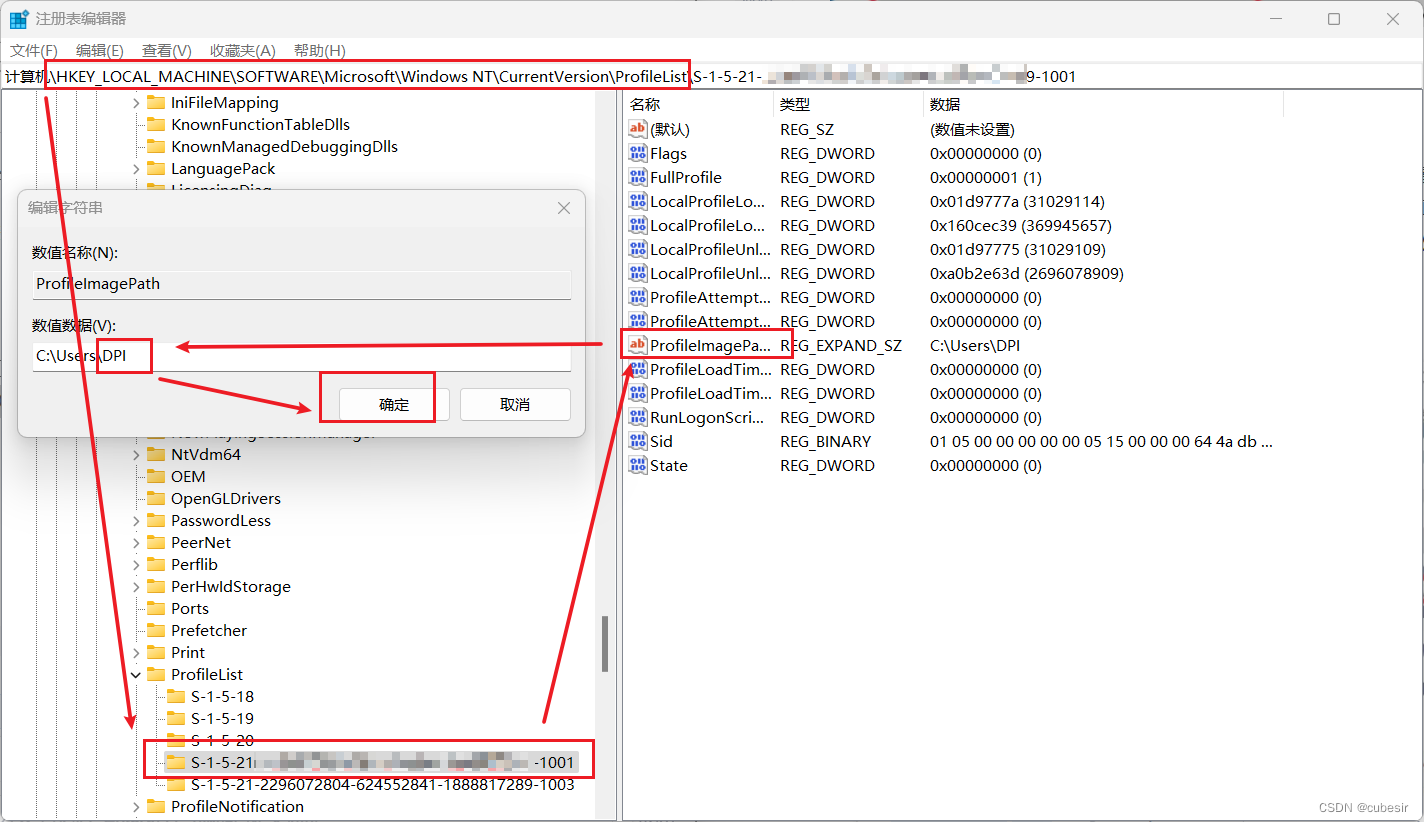
Task: Select the Prefetcher folder icon
Action: (159, 630)
